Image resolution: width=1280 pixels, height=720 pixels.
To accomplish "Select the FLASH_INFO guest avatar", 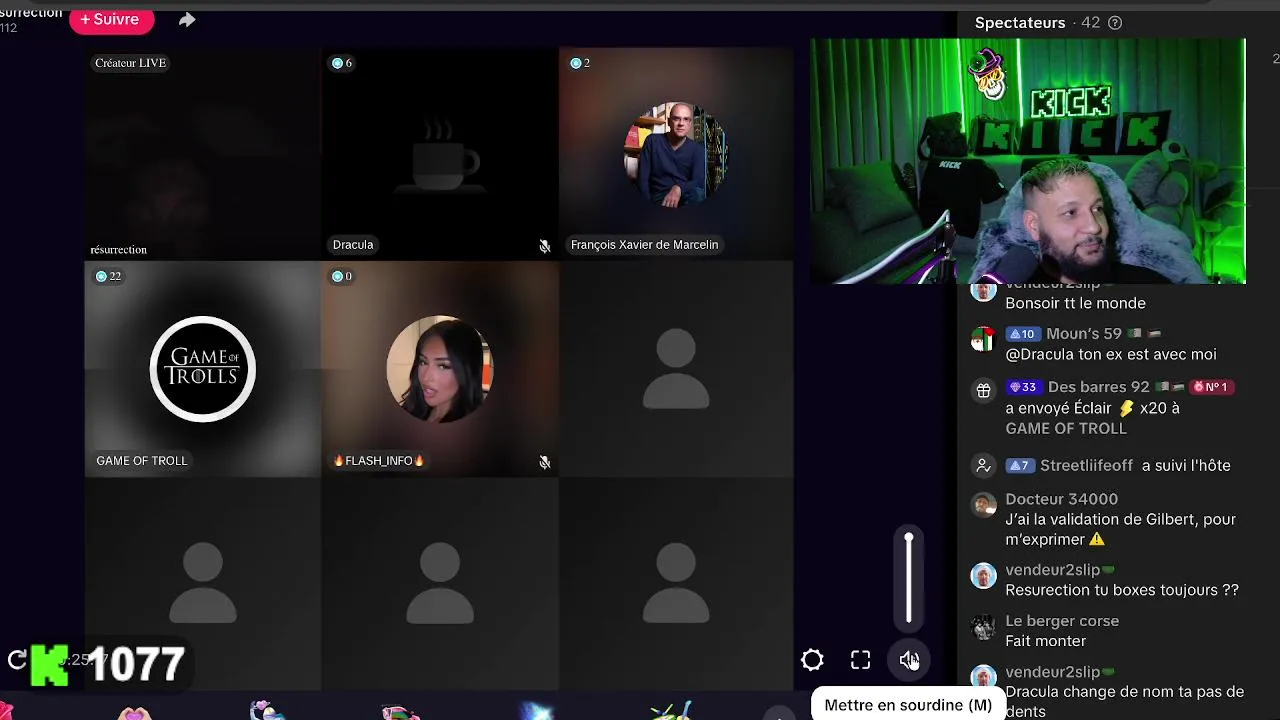I will pos(439,369).
